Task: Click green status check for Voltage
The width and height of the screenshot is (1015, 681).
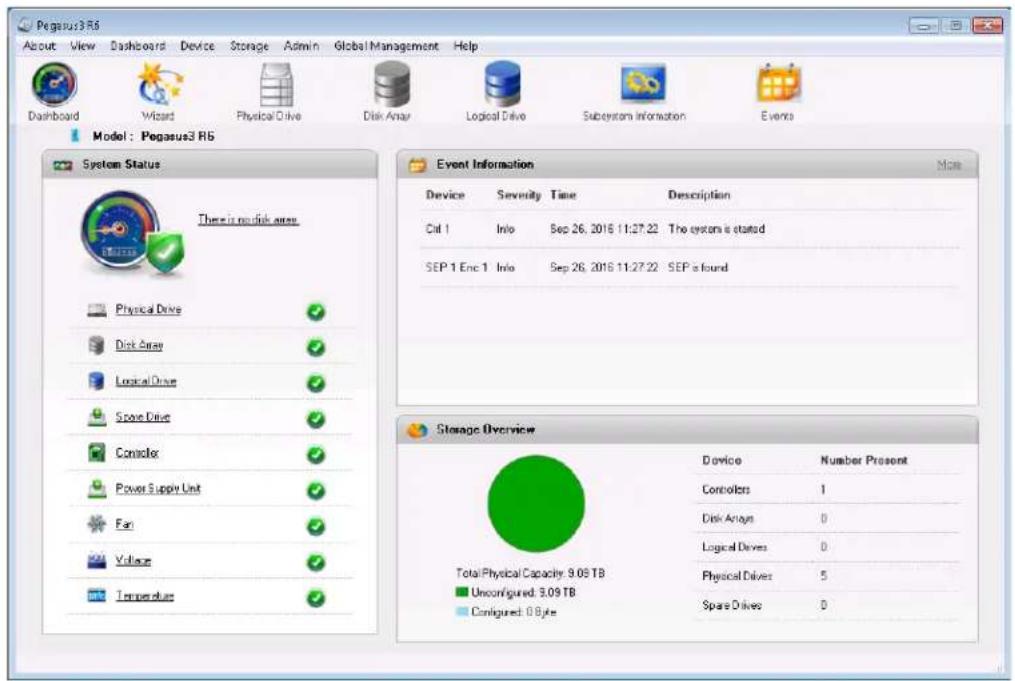Action: coord(316,563)
